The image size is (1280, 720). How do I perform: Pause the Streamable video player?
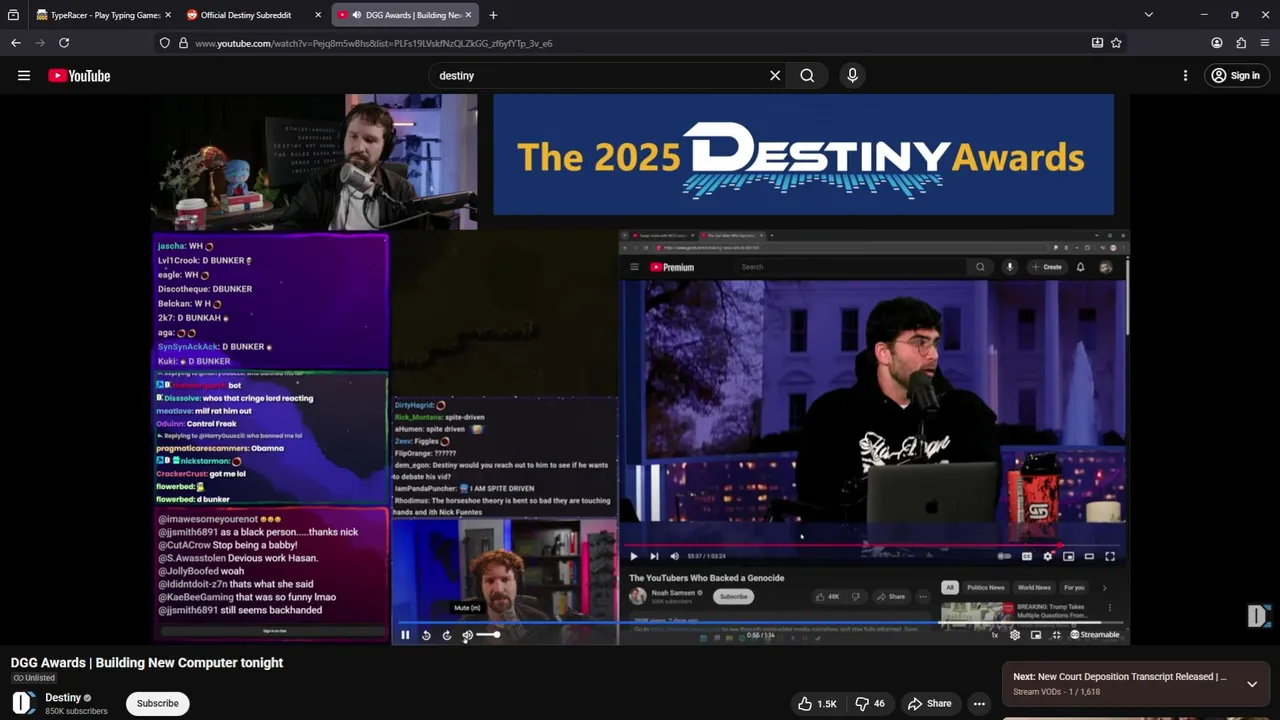coord(405,635)
